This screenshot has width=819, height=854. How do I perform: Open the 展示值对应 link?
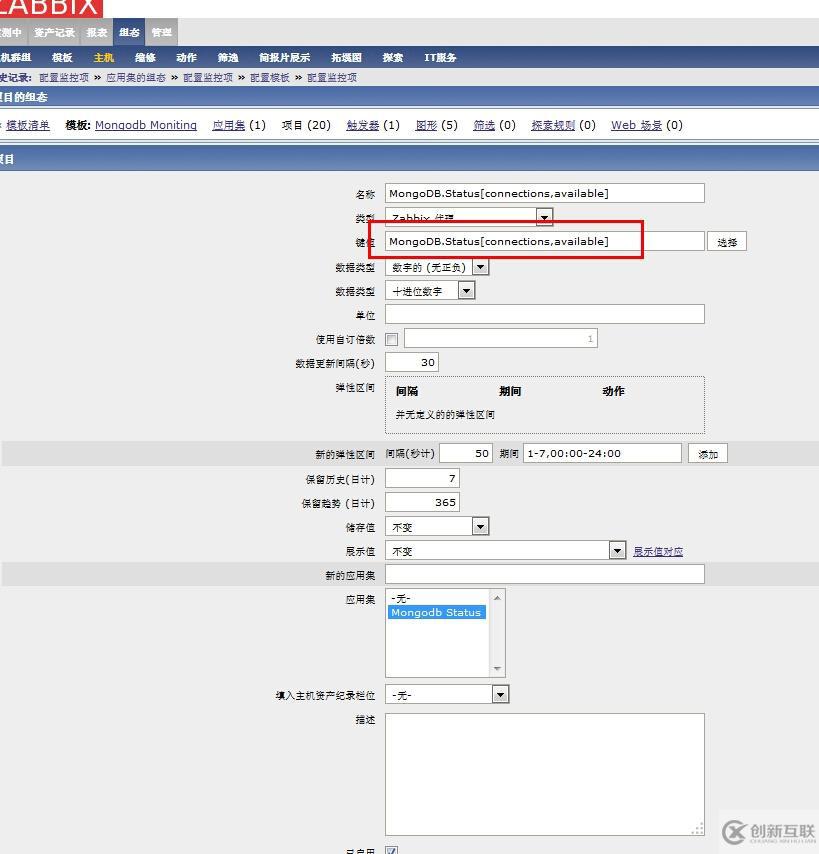658,551
